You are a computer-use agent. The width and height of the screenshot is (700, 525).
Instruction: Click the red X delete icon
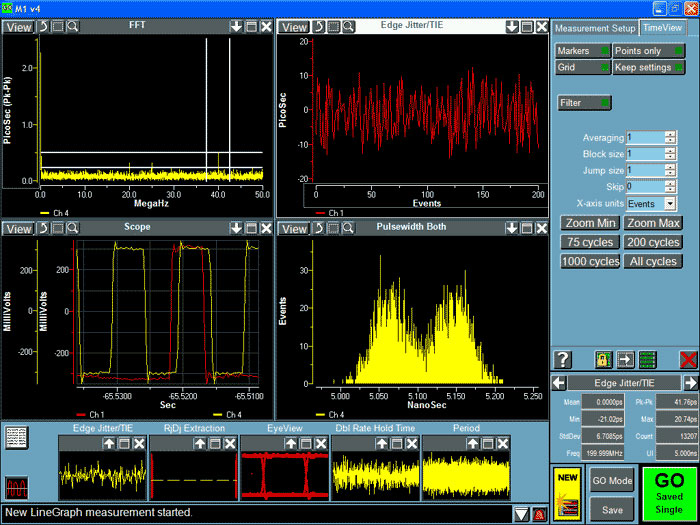pos(688,360)
